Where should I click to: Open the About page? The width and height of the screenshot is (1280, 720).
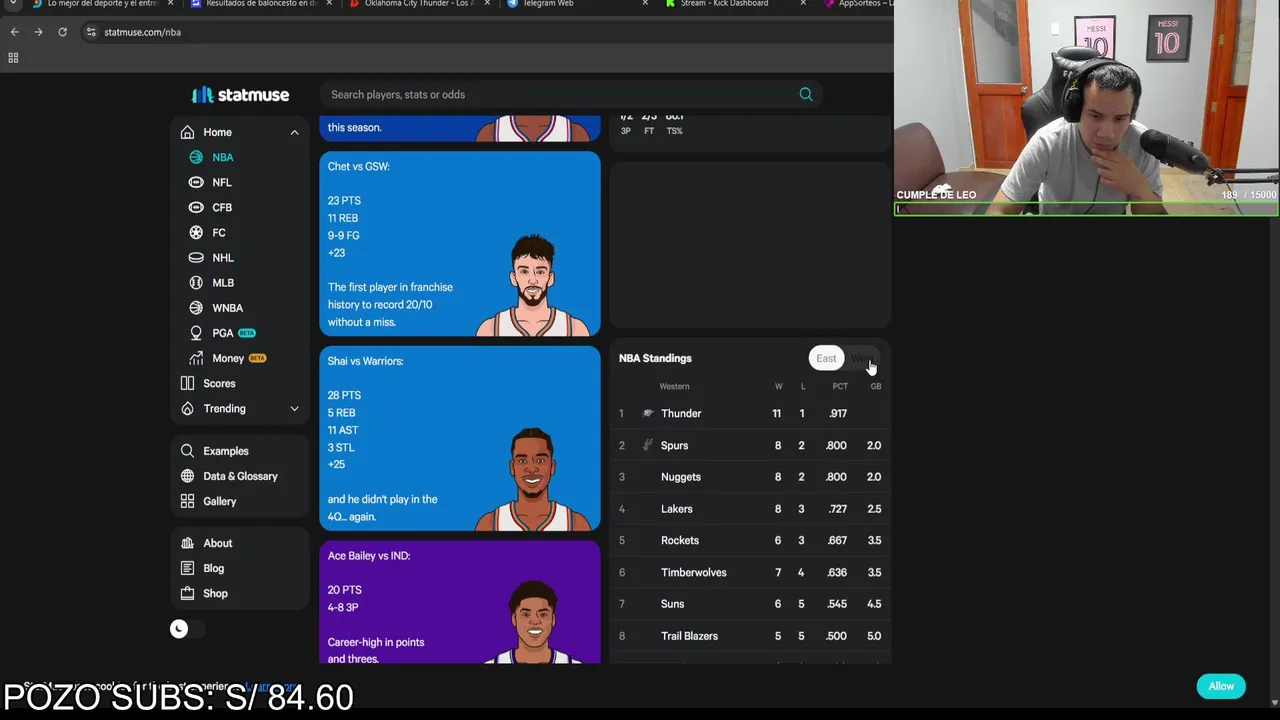pos(217,543)
